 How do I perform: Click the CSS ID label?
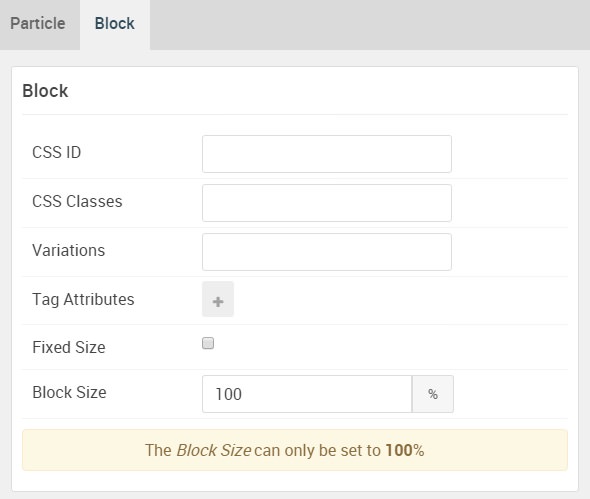pos(57,152)
